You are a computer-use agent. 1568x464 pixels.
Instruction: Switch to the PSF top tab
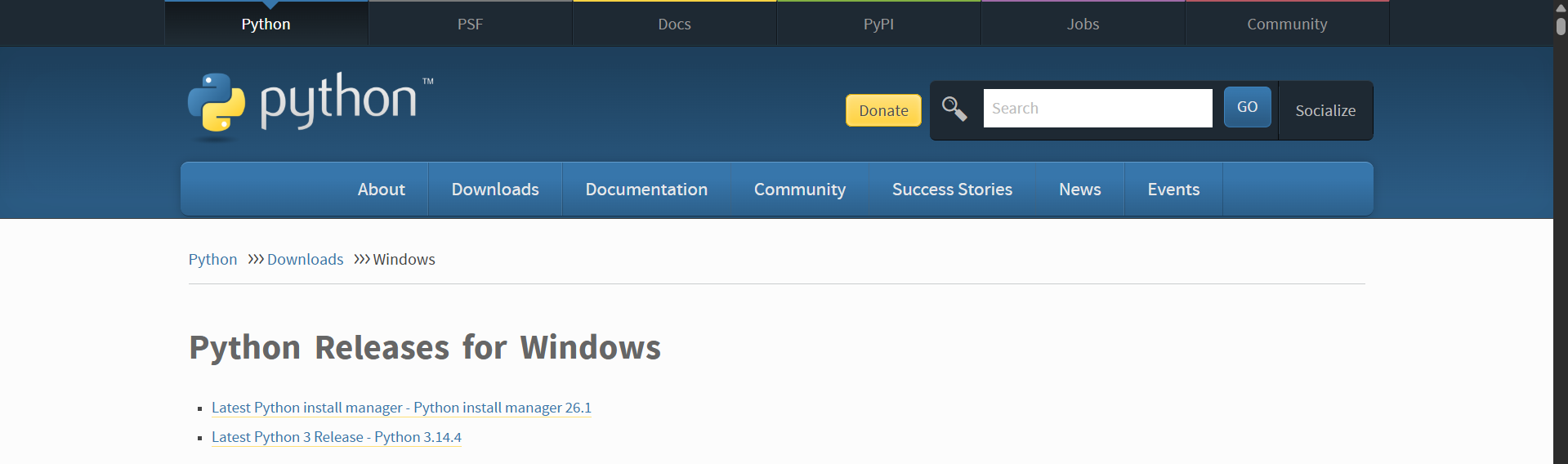pyautogui.click(x=471, y=24)
